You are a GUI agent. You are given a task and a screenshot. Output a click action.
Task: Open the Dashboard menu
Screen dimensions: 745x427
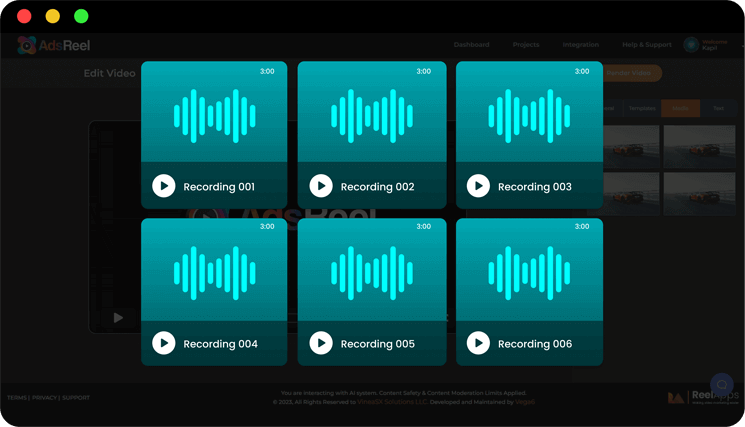(x=471, y=45)
